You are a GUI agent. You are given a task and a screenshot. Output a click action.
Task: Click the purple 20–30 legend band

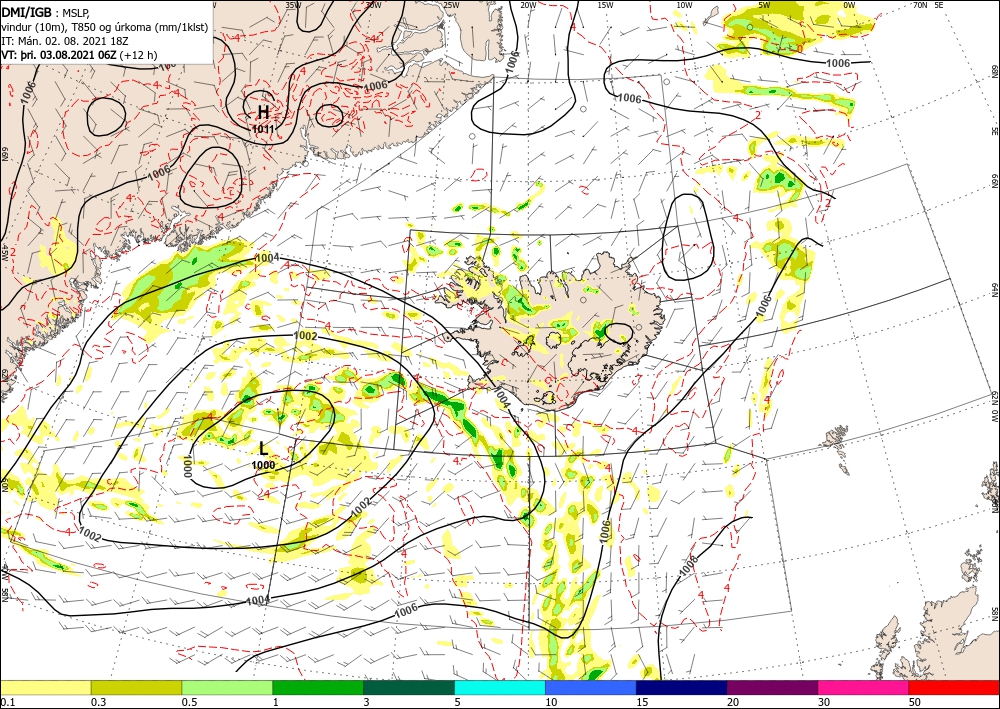(x=772, y=687)
